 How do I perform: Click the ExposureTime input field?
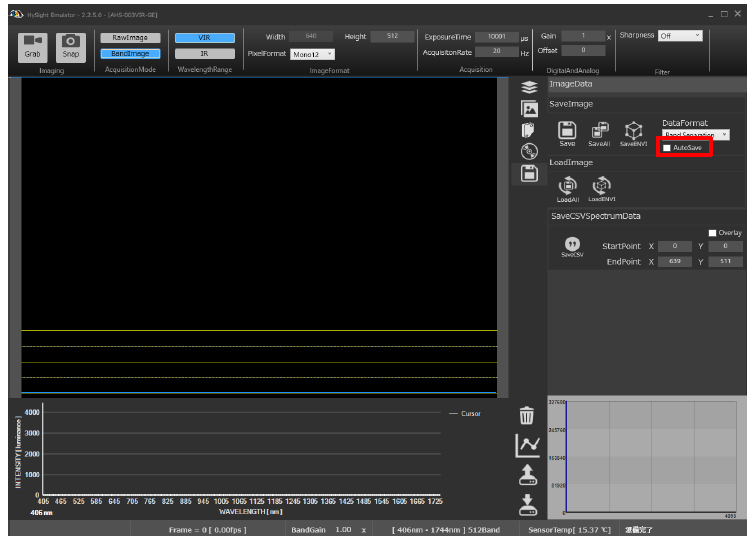coord(497,36)
